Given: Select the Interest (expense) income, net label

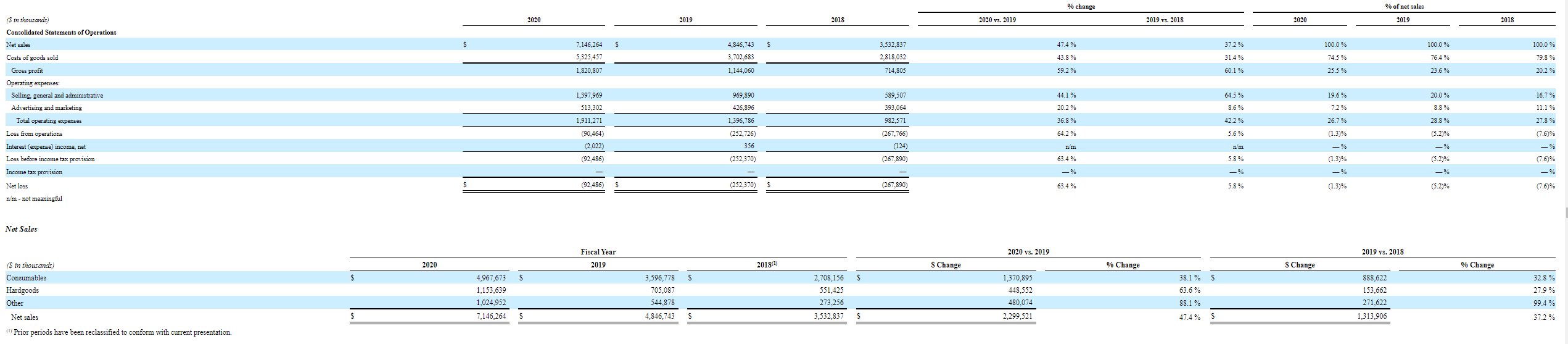Looking at the screenshot, I should [x=46, y=146].
